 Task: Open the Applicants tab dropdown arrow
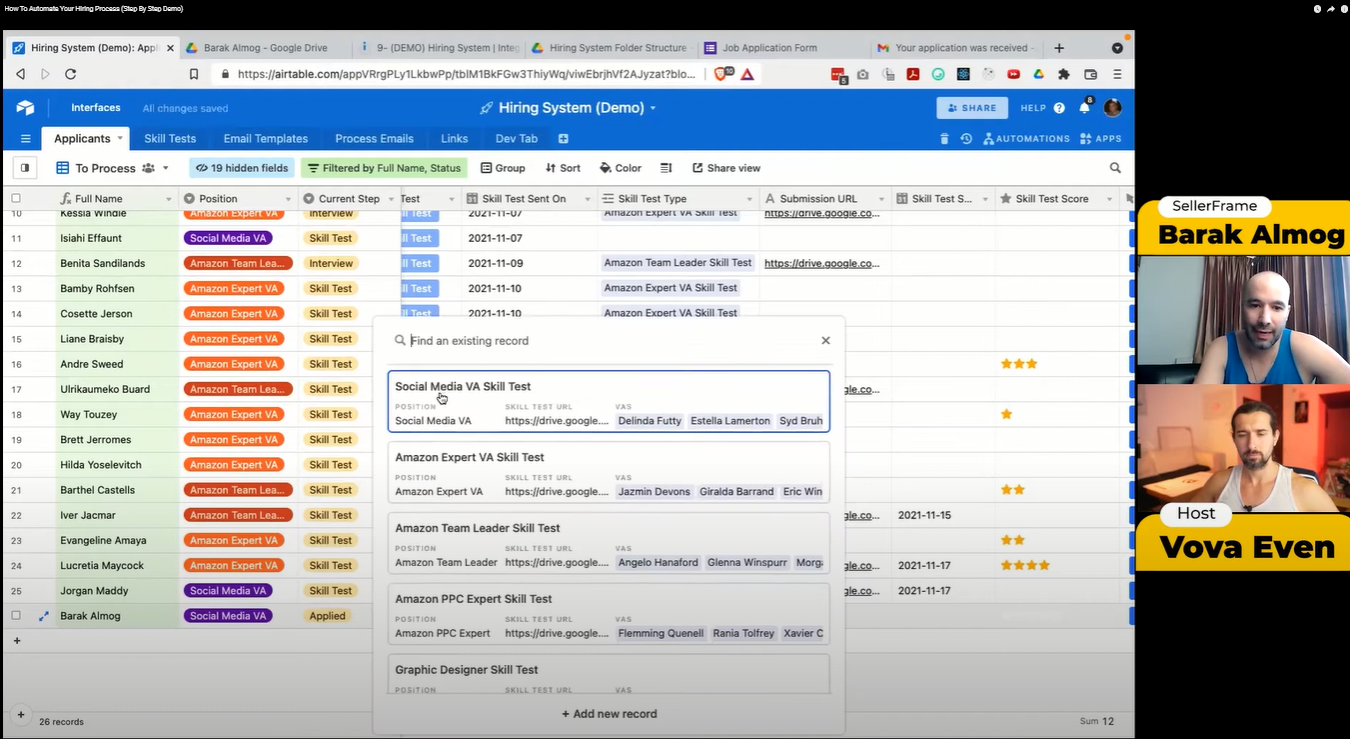[120, 138]
